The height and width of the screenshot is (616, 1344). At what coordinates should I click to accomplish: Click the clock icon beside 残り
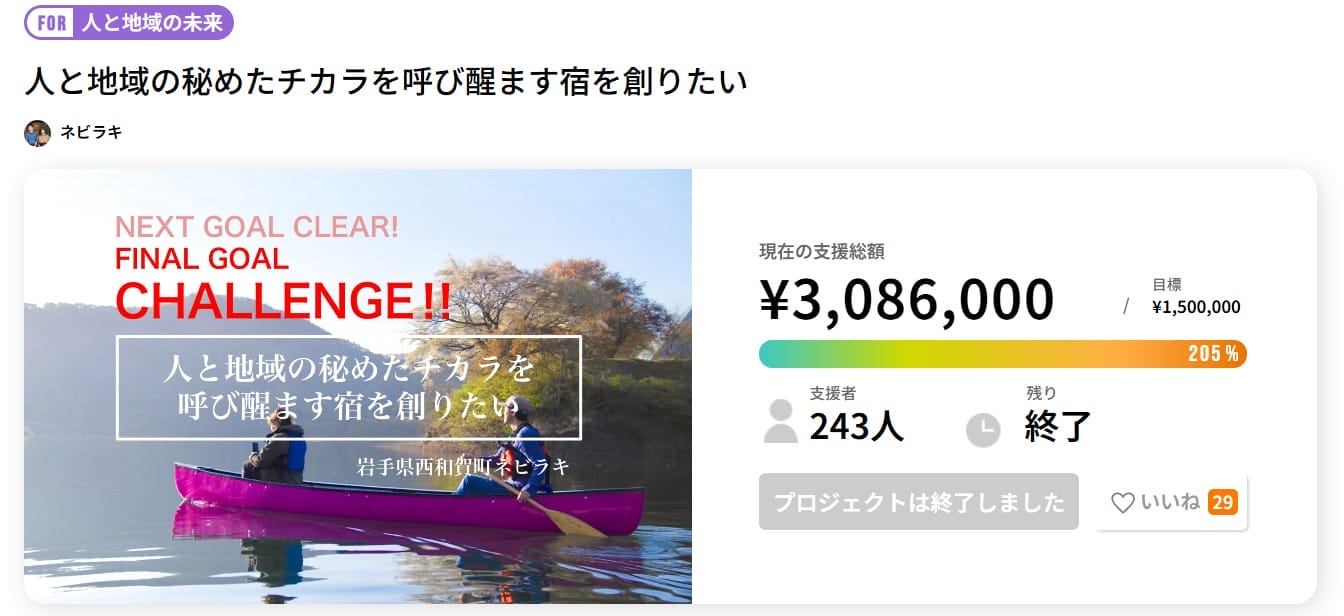point(982,429)
